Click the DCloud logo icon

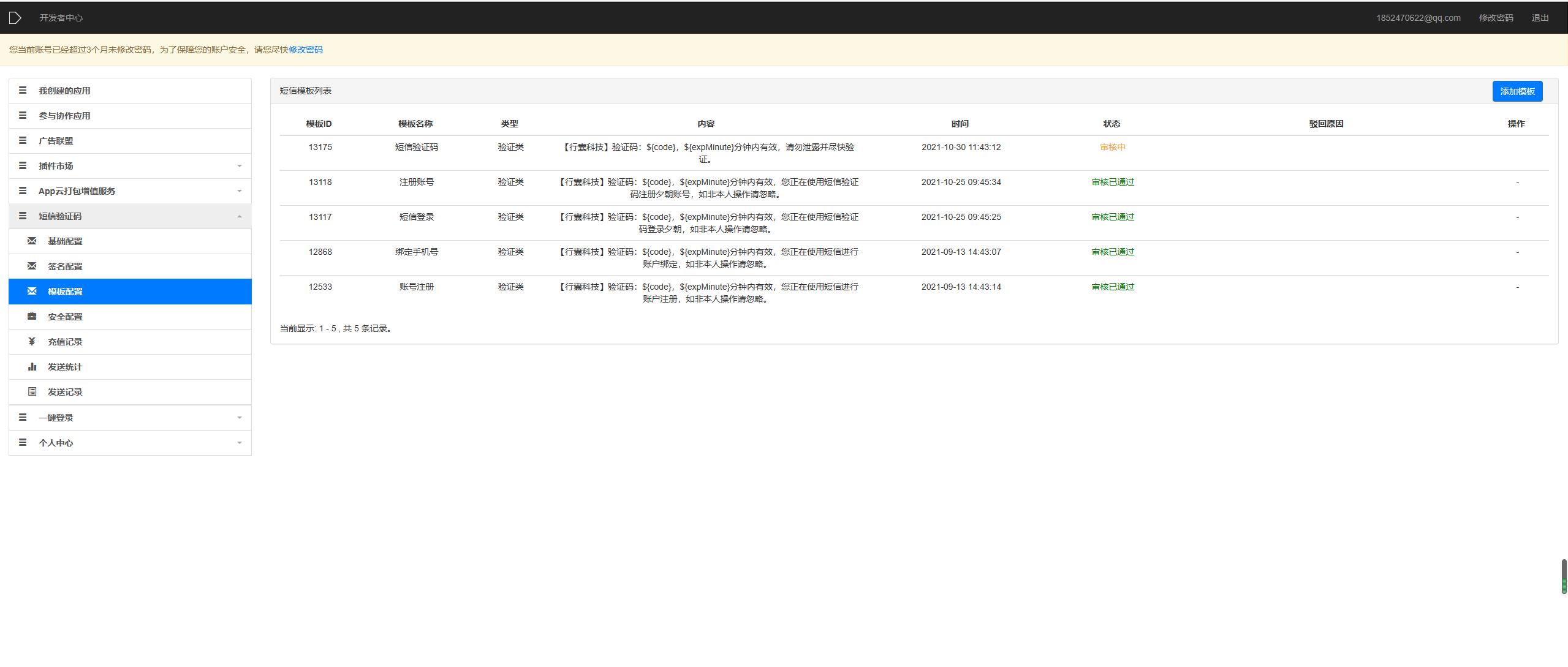point(15,18)
